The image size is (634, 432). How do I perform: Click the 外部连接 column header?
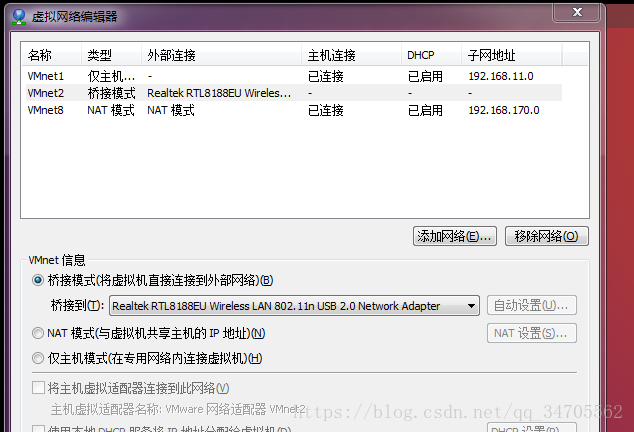coord(221,55)
